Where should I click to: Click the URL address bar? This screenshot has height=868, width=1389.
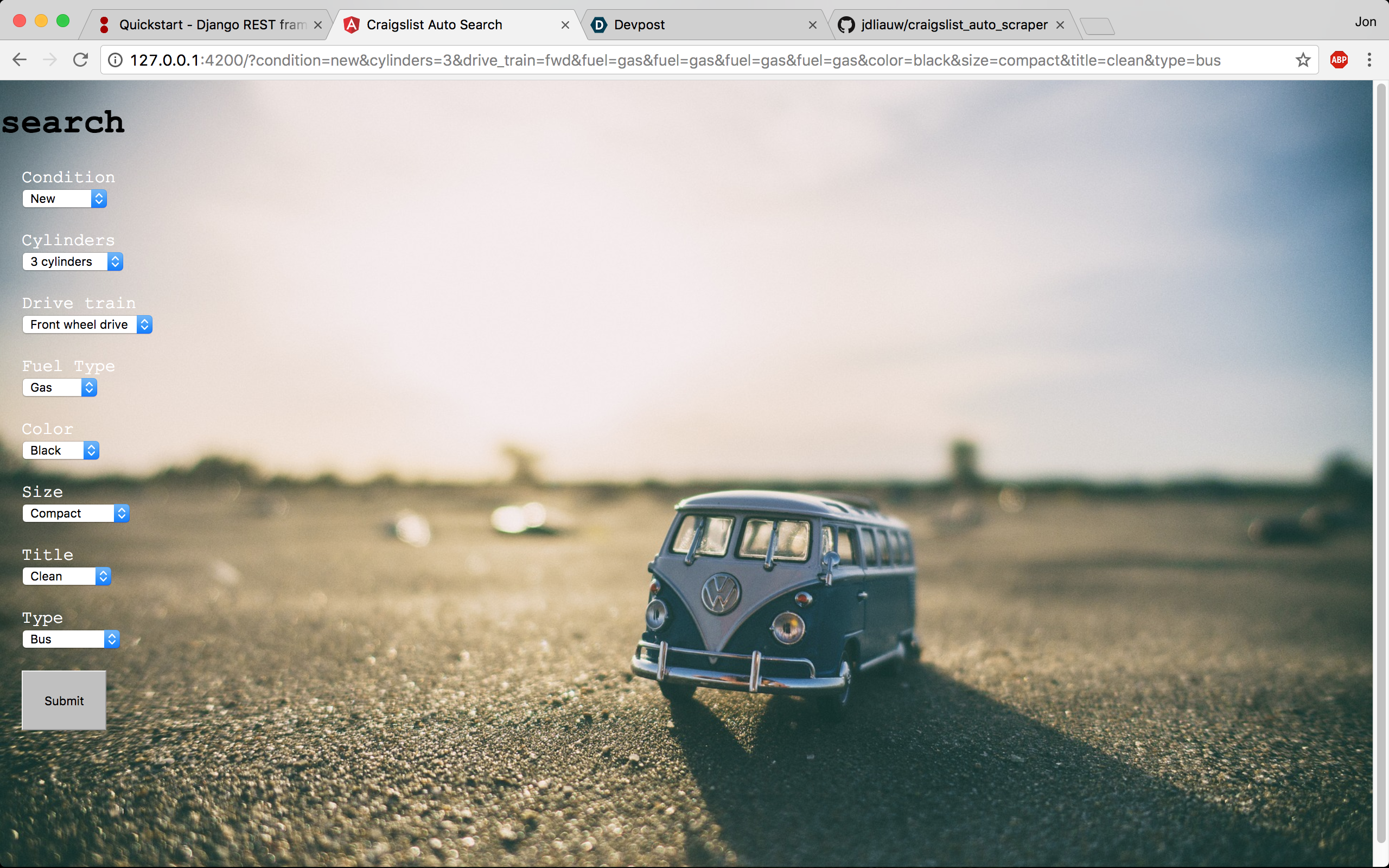(x=689, y=60)
